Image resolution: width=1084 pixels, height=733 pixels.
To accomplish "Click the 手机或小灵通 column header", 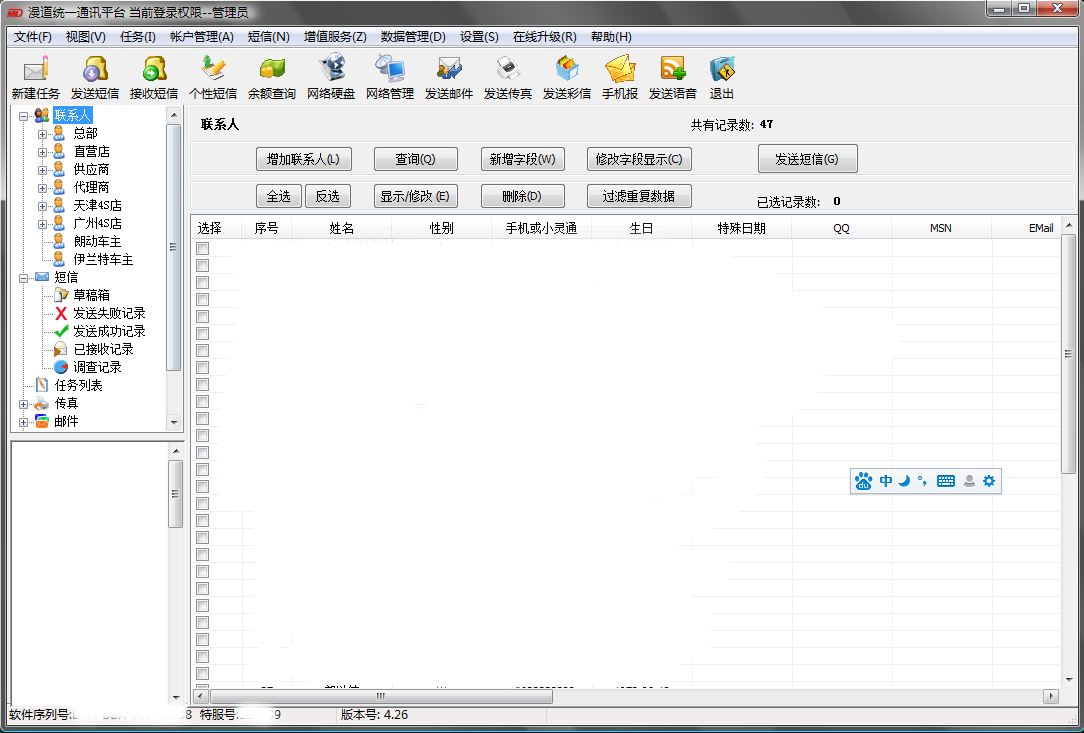I will pos(541,228).
